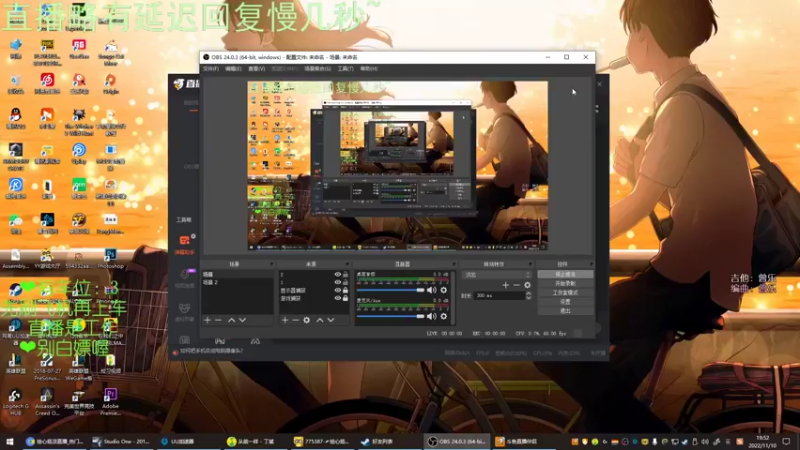This screenshot has width=800, height=450.
Task: Add a new scene with plus icon
Action: [x=207, y=320]
